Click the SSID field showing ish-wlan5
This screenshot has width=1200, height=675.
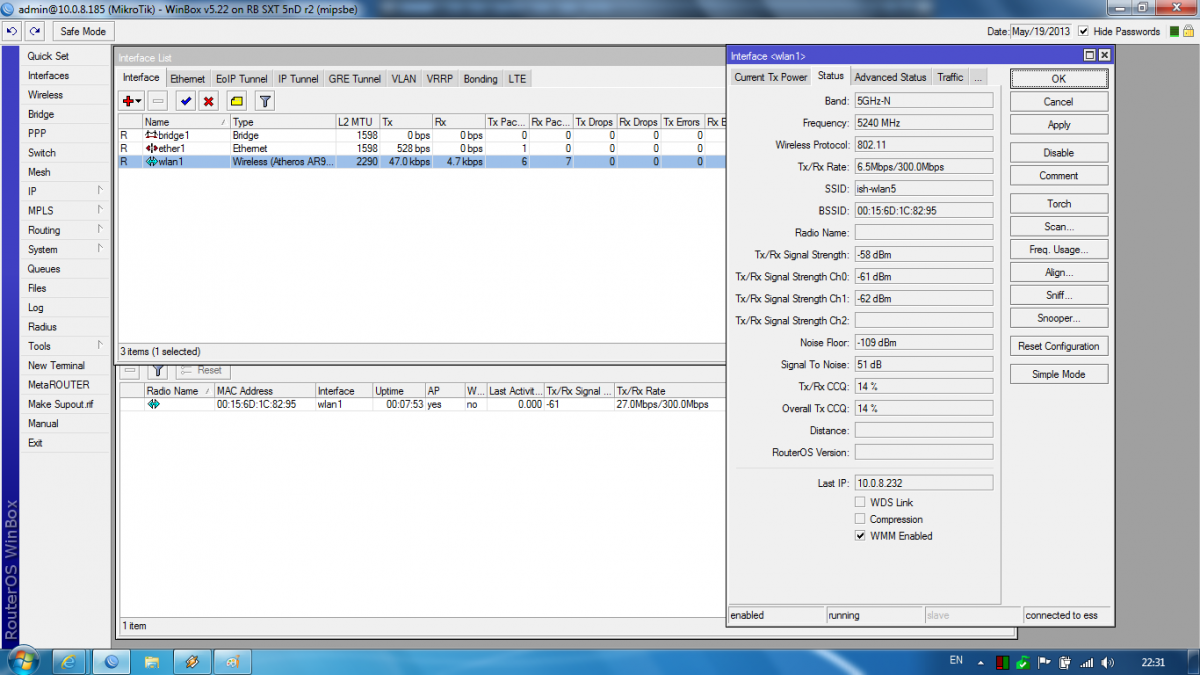click(x=923, y=188)
